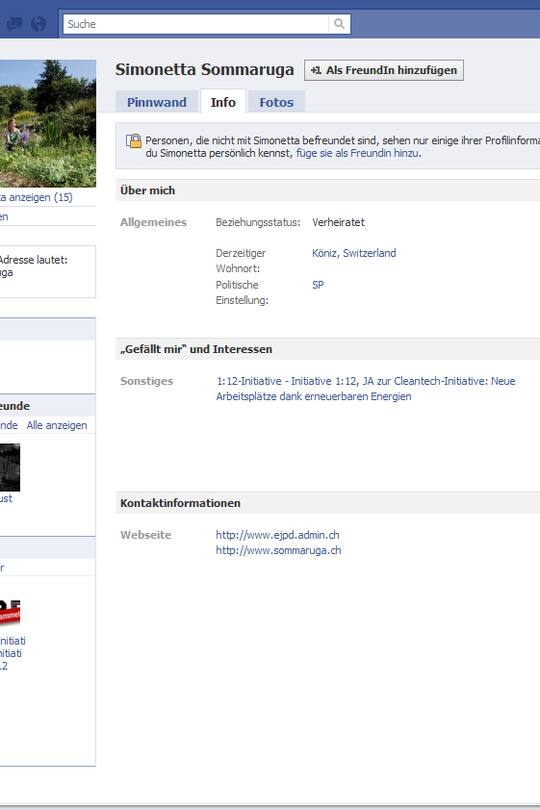Follow 'füge sie als Freundin hinzu' link
This screenshot has width=540, height=810.
pyautogui.click(x=358, y=153)
